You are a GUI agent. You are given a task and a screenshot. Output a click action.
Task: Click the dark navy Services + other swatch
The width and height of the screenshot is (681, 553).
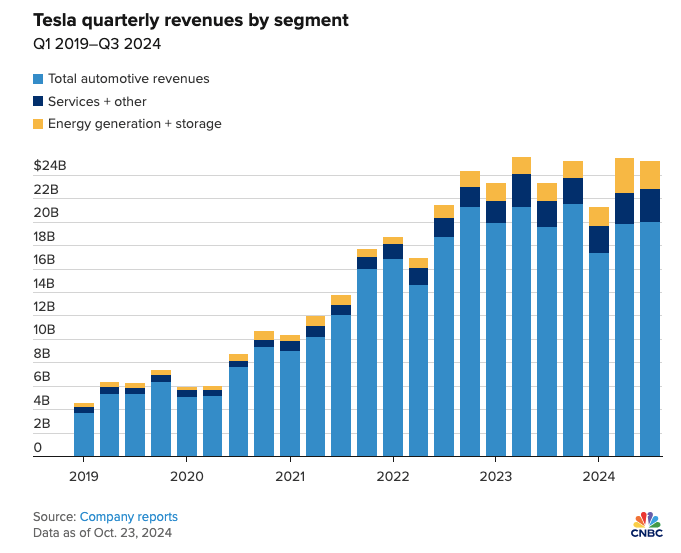pyautogui.click(x=38, y=101)
